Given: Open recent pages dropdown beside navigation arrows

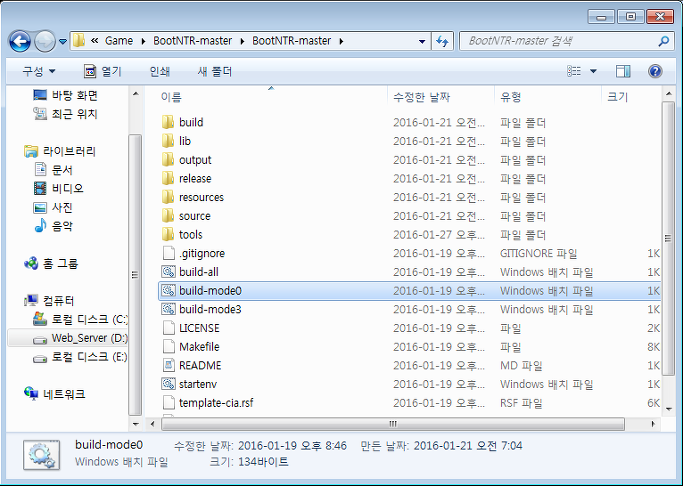Looking at the screenshot, I should (63, 42).
